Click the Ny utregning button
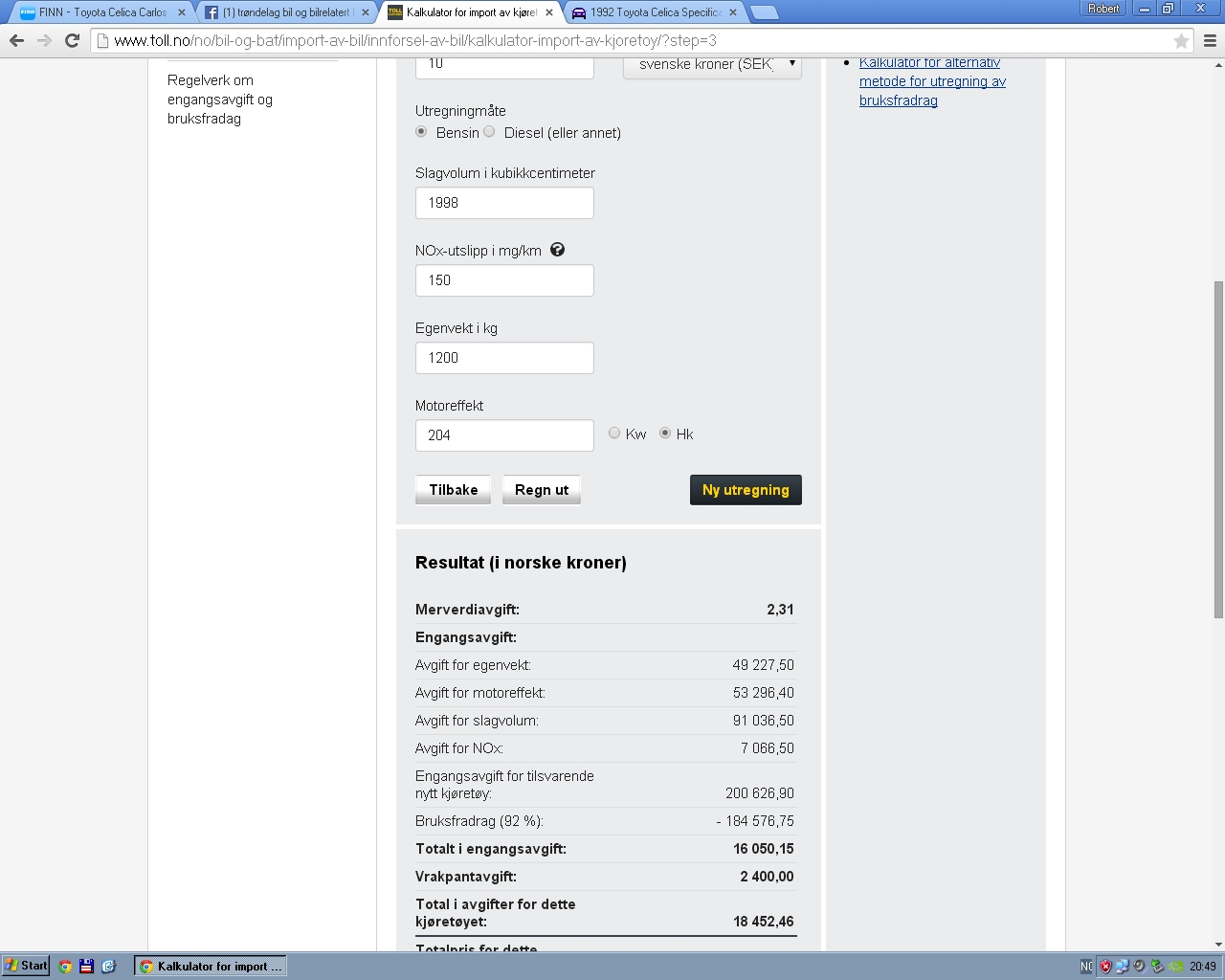 click(x=746, y=490)
